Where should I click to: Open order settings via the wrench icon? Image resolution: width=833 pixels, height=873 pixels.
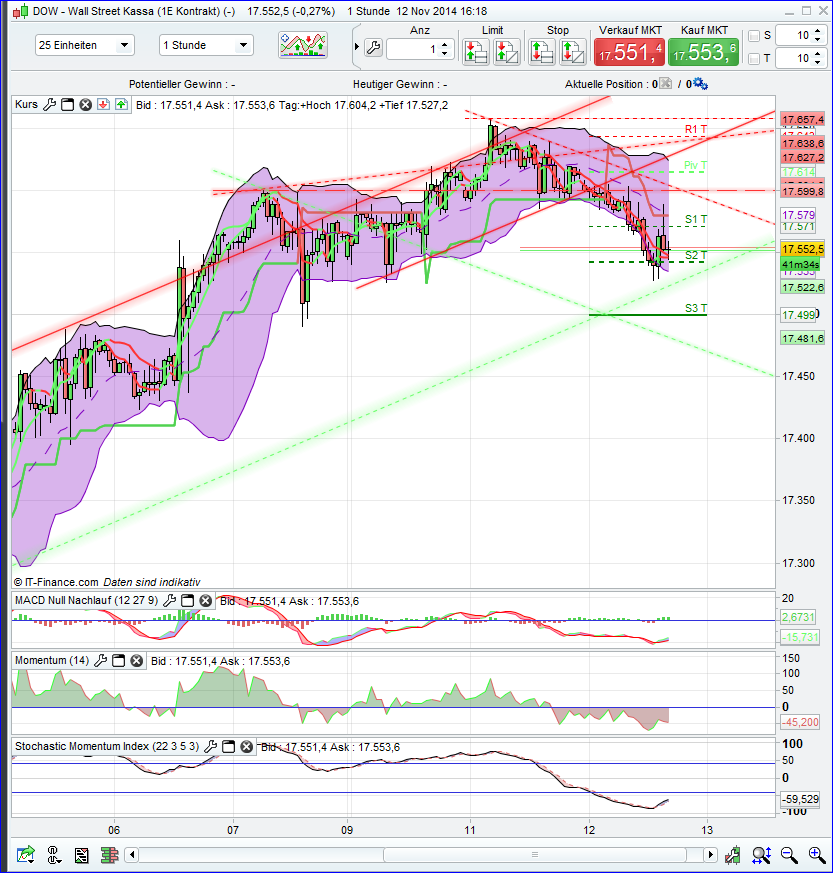point(374,47)
